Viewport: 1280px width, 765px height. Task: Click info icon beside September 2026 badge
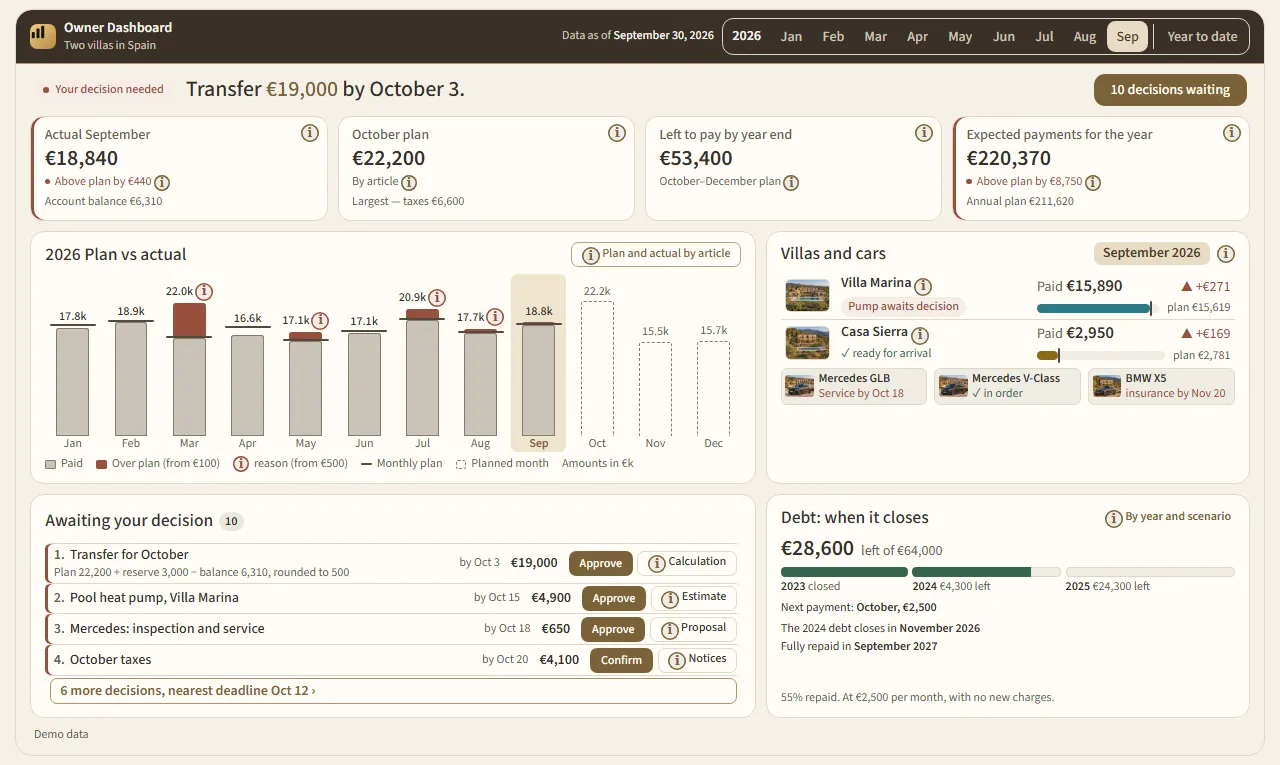coord(1226,253)
